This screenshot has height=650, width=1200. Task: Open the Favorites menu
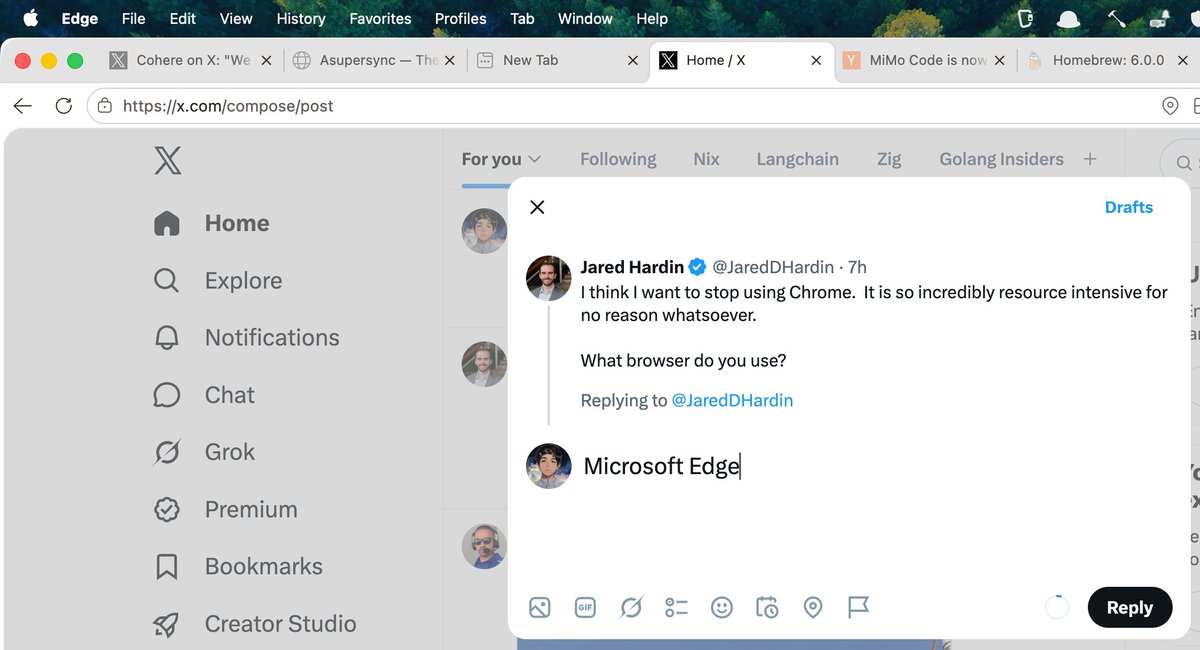click(x=380, y=18)
